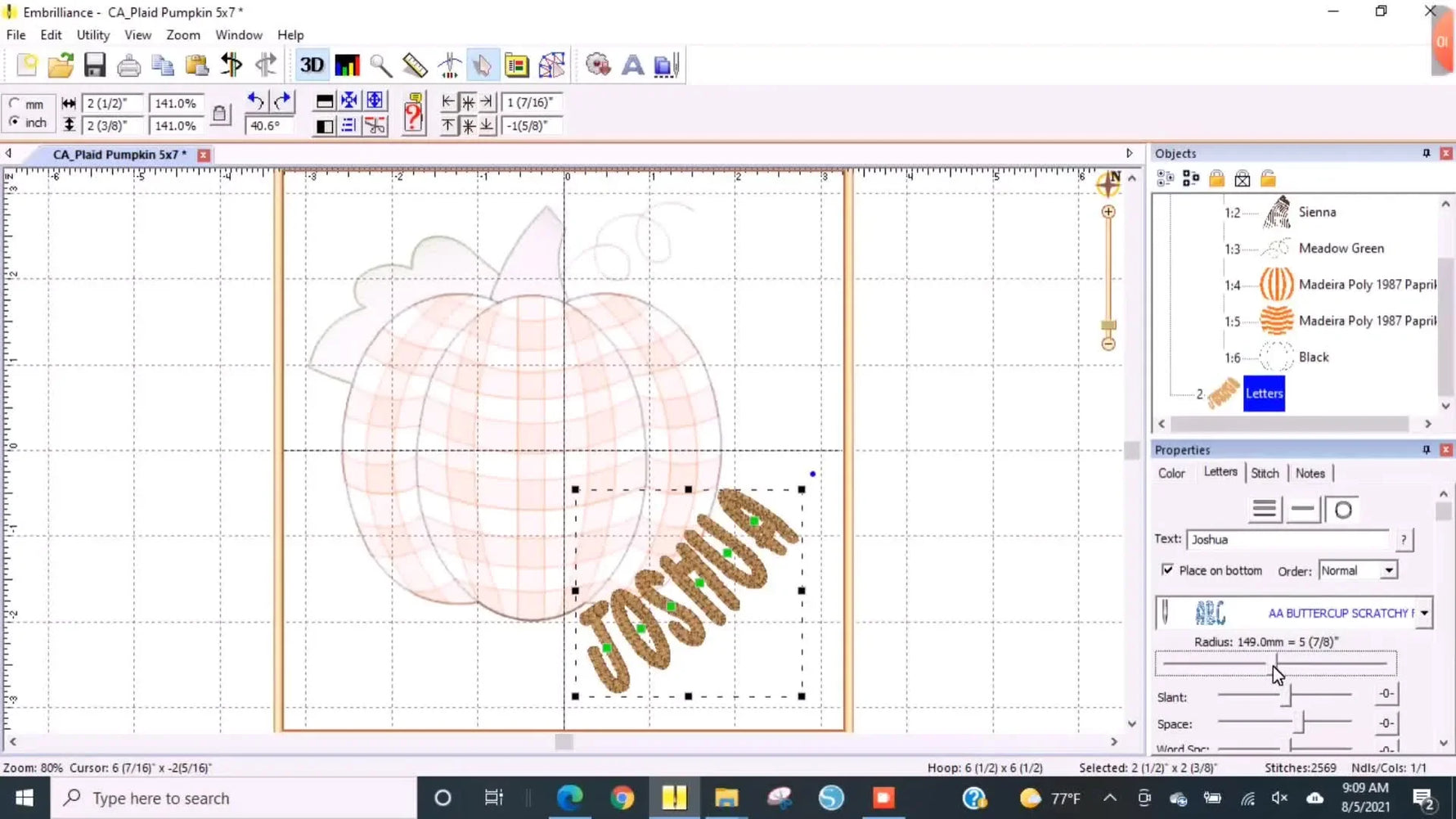The width and height of the screenshot is (1456, 819).
Task: Select the Measure ruler tool
Action: (x=414, y=65)
